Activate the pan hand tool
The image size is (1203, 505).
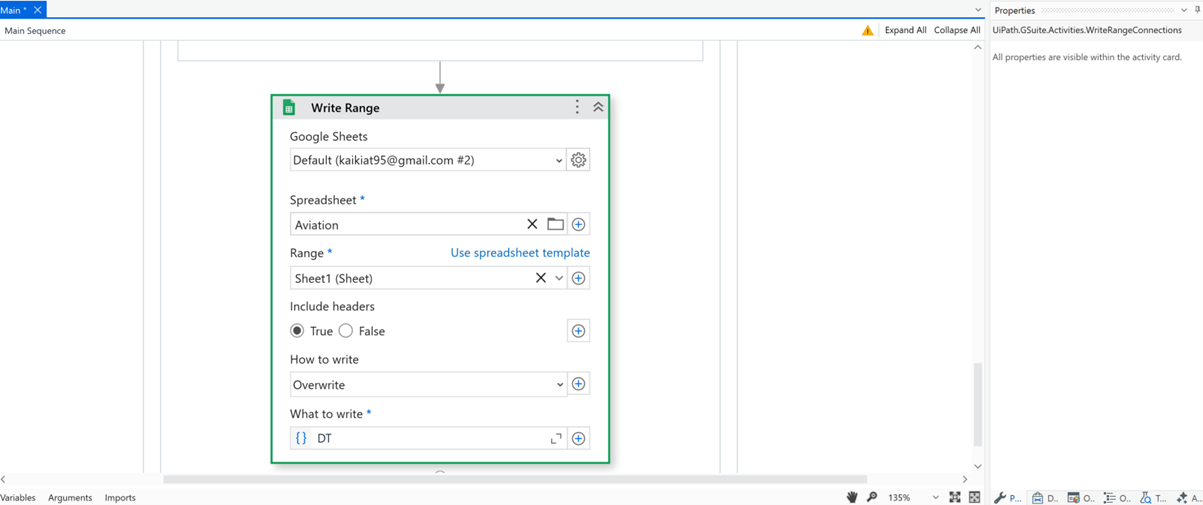[852, 497]
